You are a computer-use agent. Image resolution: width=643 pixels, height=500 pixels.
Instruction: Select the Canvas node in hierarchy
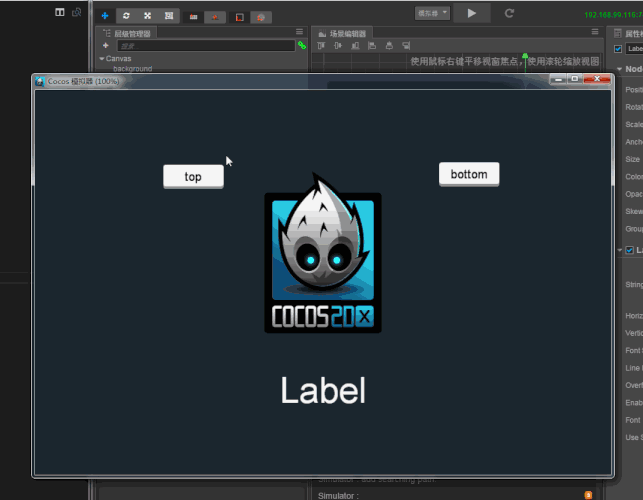click(119, 59)
